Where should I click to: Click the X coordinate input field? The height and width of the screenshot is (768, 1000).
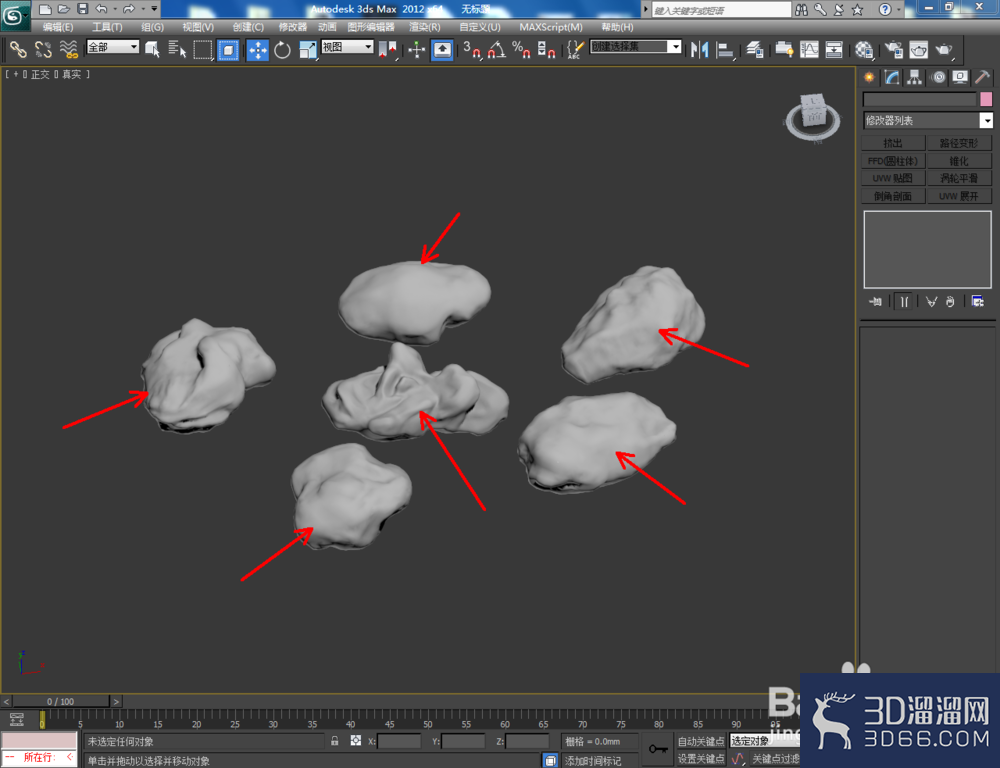399,741
